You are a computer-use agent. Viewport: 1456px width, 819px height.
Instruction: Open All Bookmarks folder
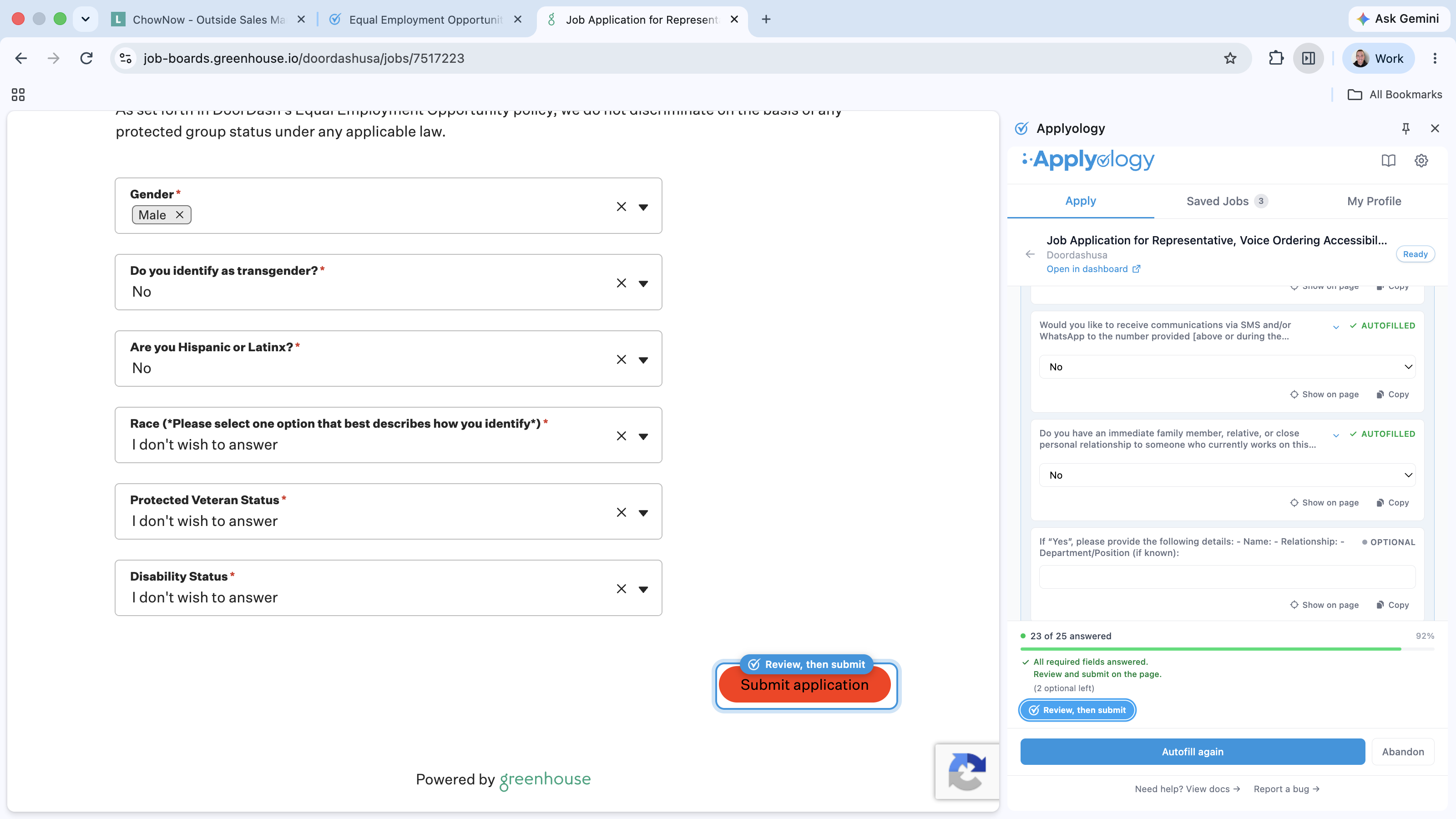tap(1395, 94)
